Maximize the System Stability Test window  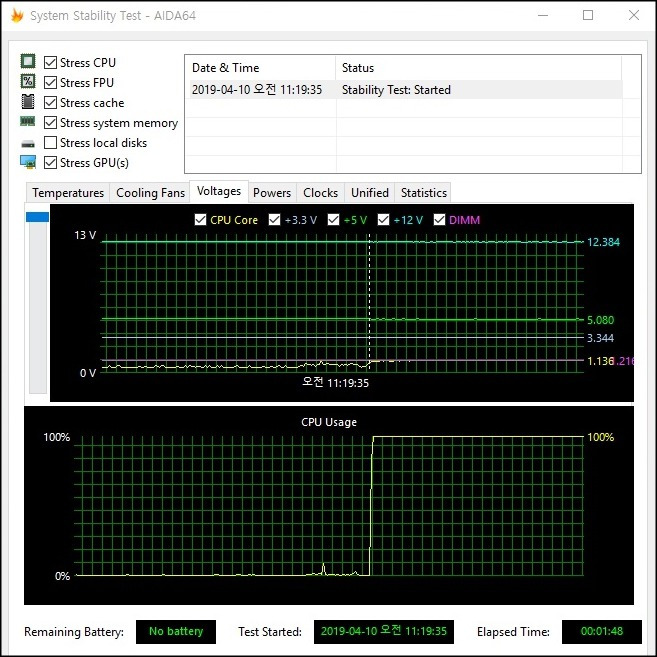pos(588,16)
